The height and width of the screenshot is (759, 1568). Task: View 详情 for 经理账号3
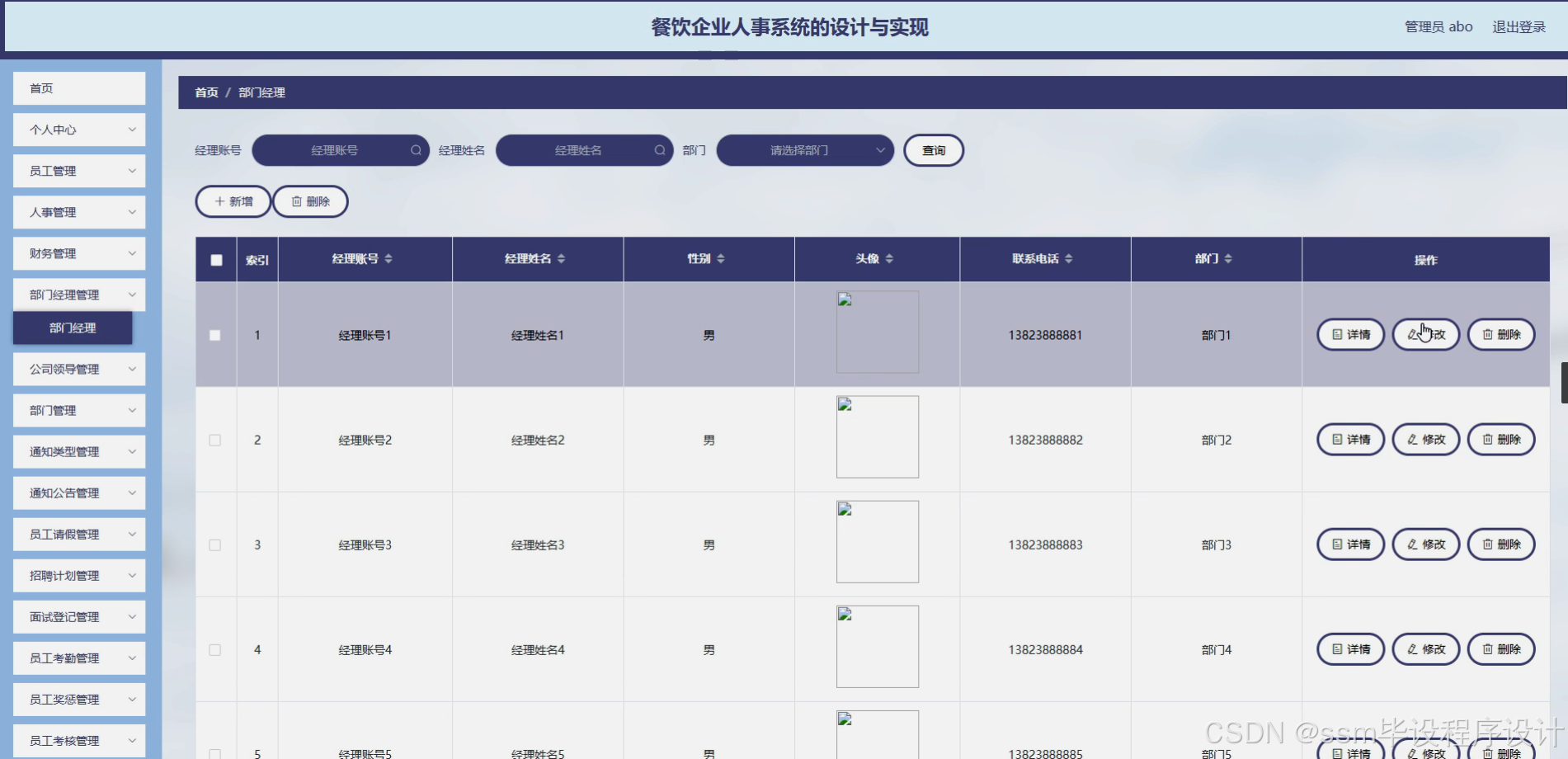pyautogui.click(x=1350, y=544)
